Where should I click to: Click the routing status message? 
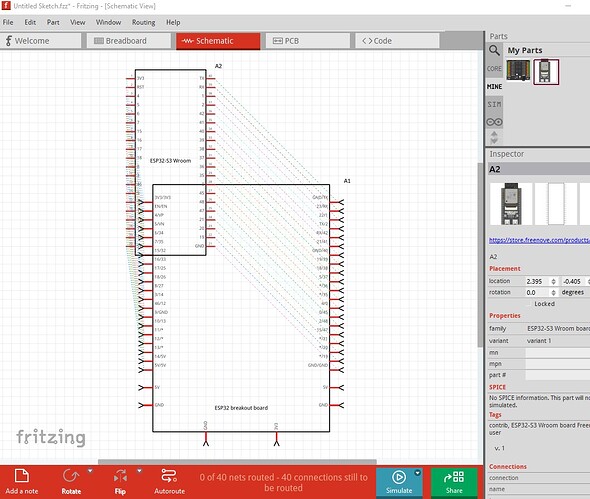[283, 482]
